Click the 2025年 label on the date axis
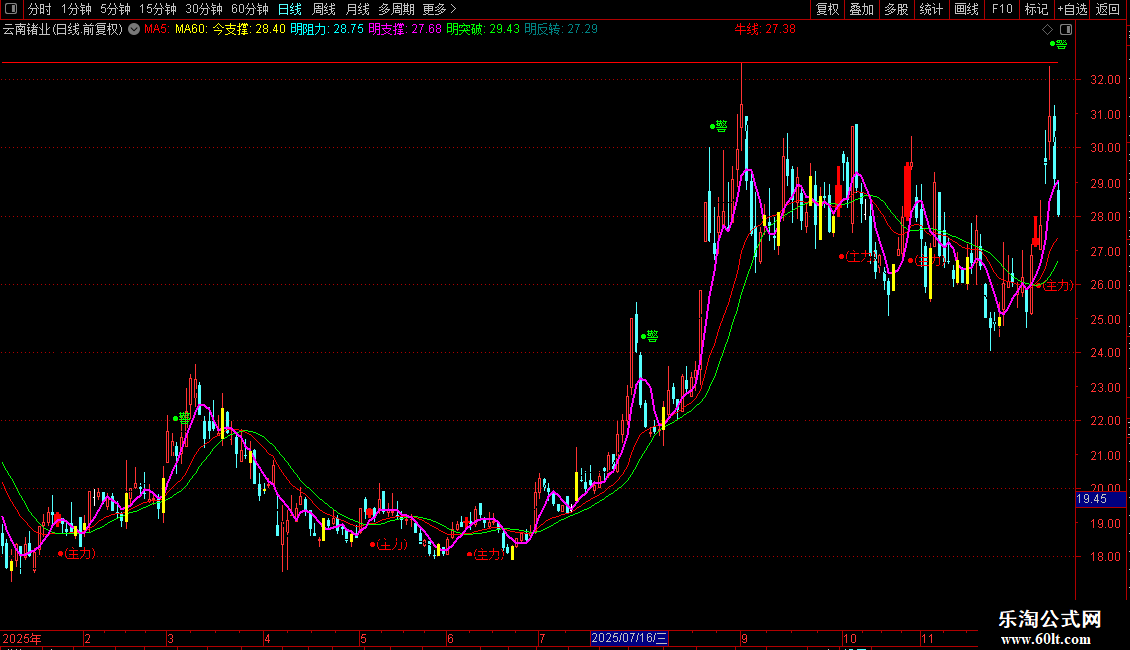Viewport: 1130px width, 650px height. click(22, 638)
